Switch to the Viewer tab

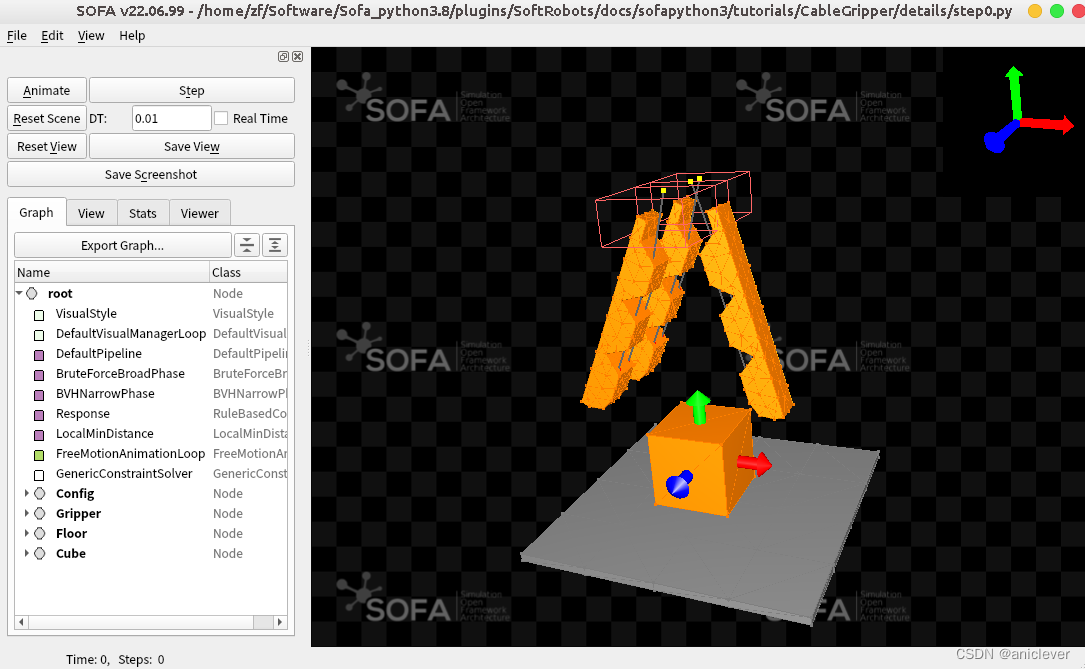pos(199,212)
